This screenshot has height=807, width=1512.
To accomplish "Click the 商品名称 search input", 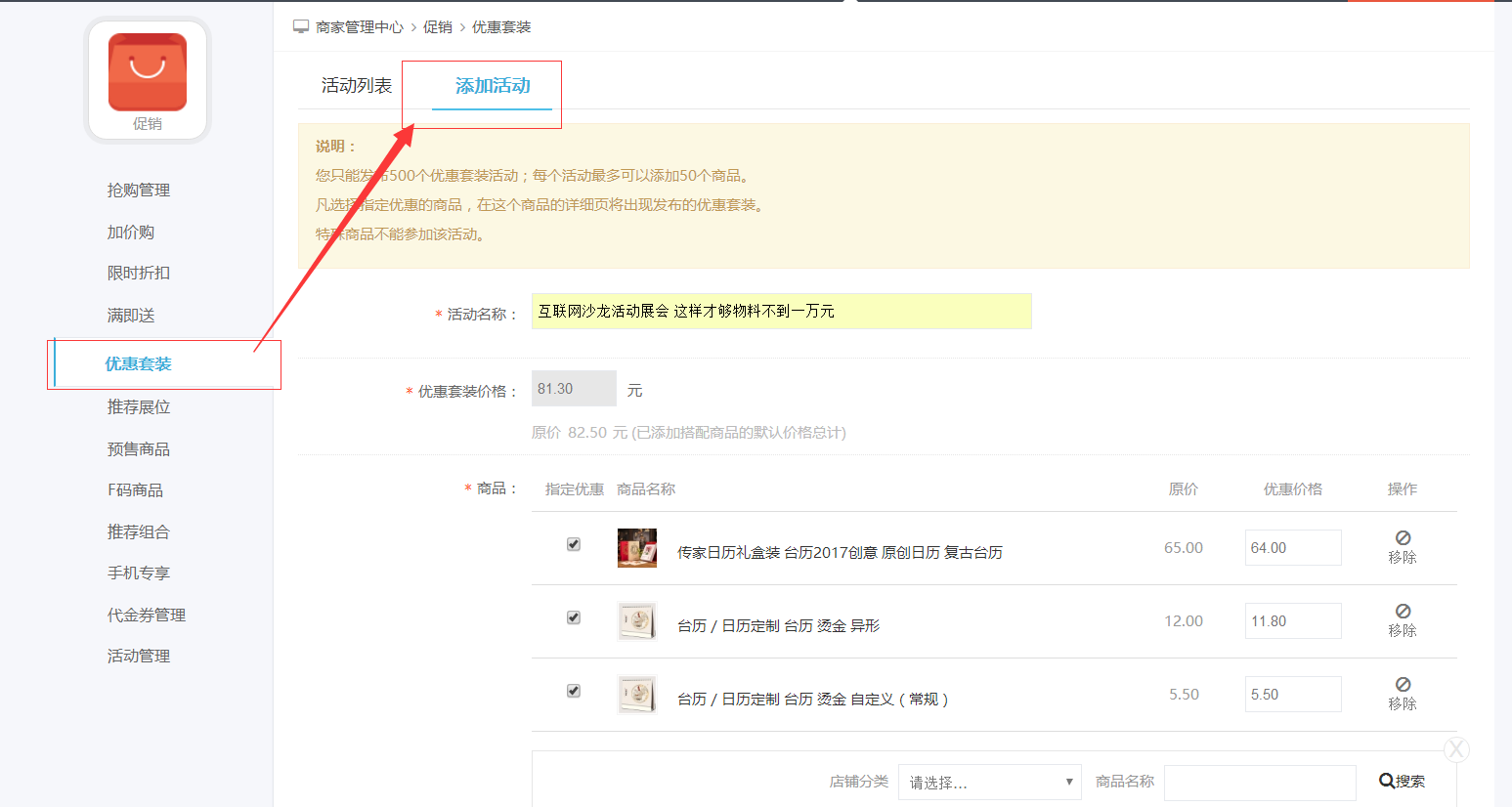I will [1260, 783].
